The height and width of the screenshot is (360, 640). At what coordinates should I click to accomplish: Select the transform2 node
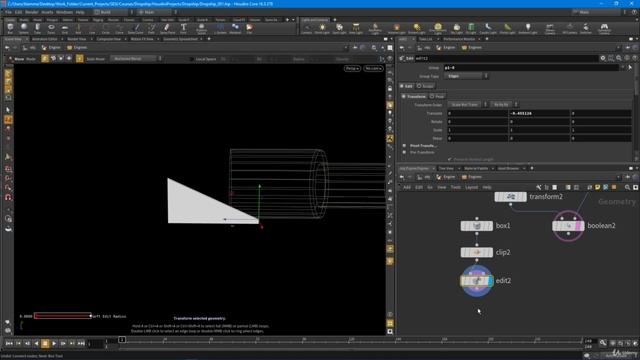(510, 197)
